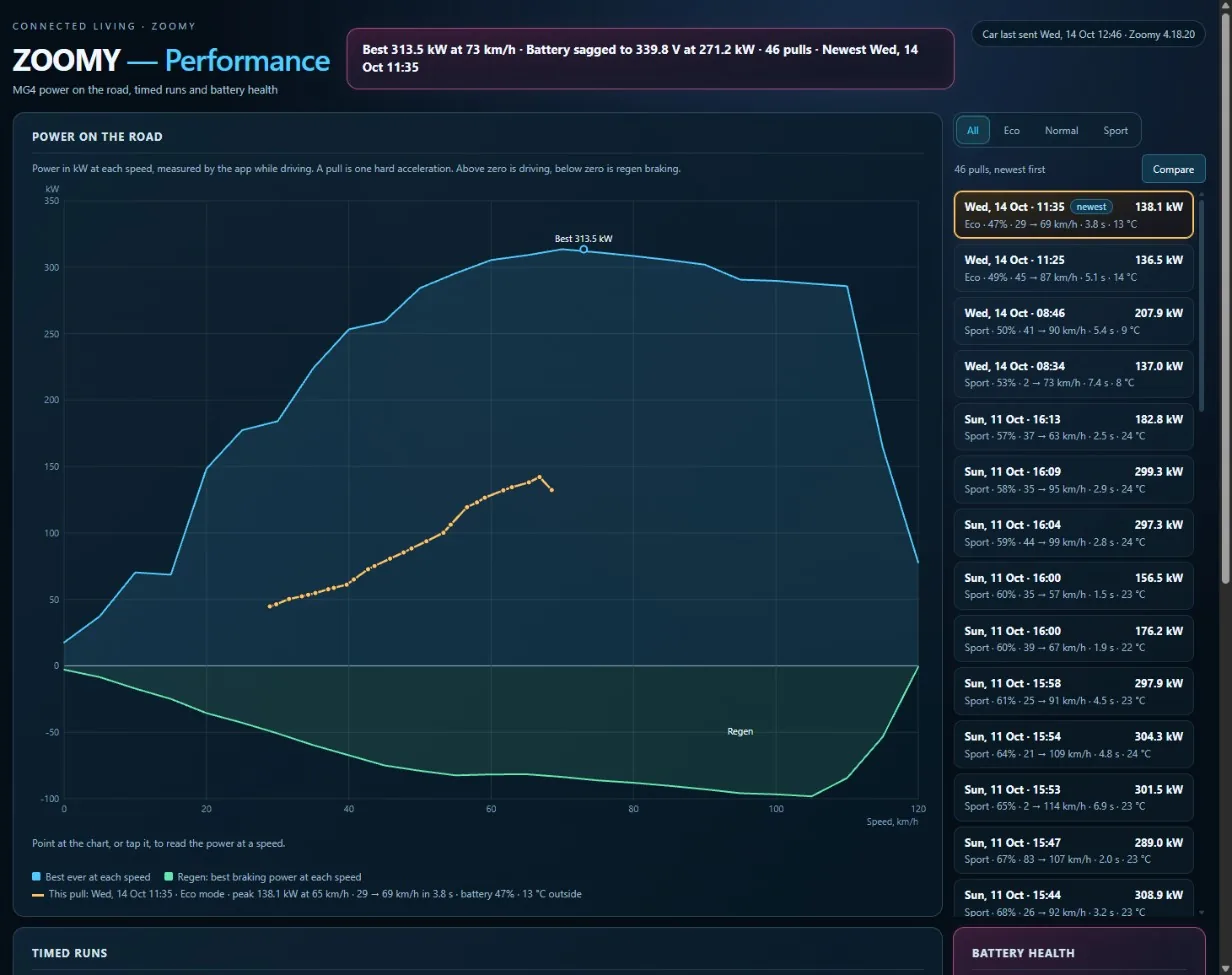Click the 46 pulls, newest first text
The height and width of the screenshot is (975, 1232).
point(1000,169)
